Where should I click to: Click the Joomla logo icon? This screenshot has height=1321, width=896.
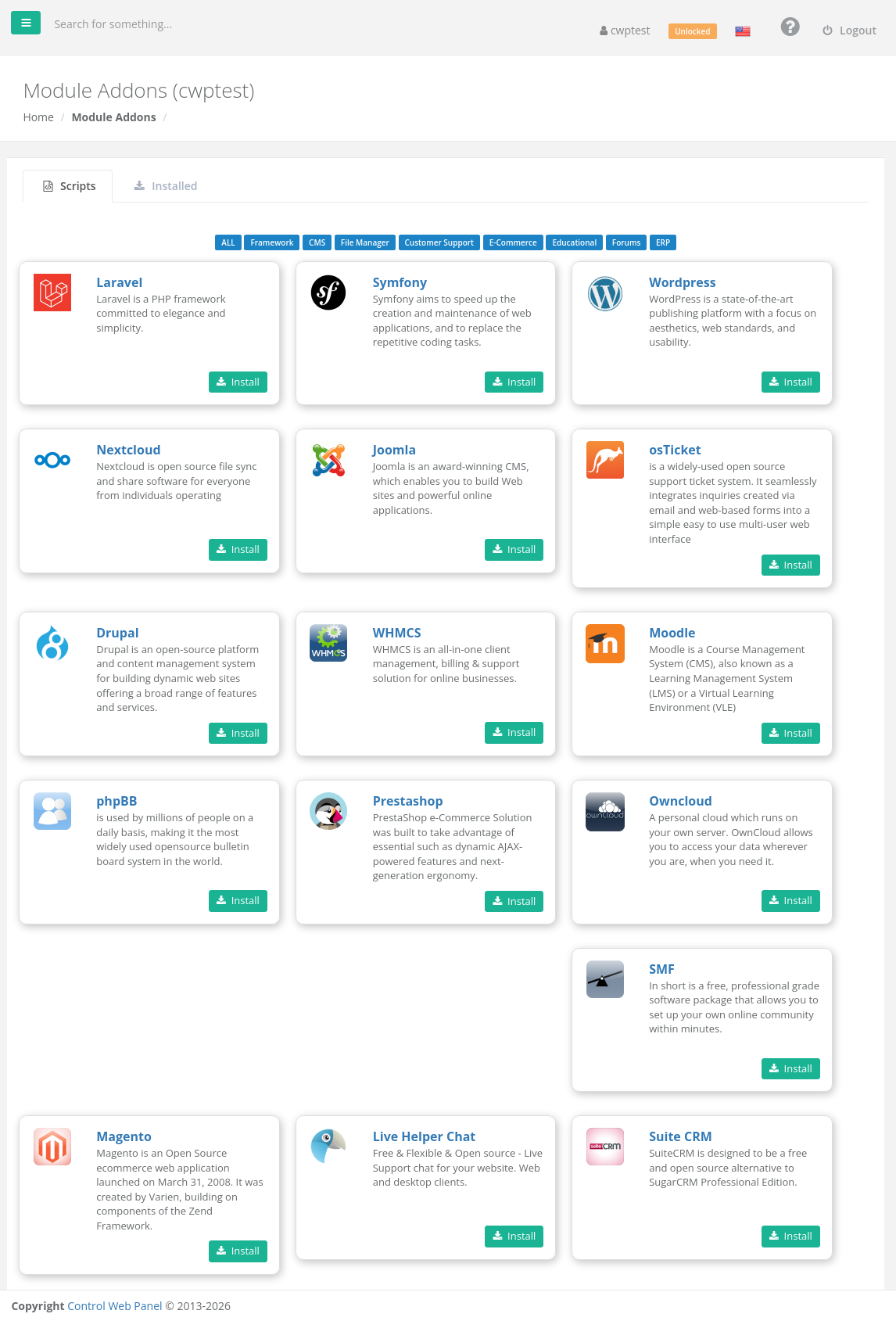coord(328,460)
